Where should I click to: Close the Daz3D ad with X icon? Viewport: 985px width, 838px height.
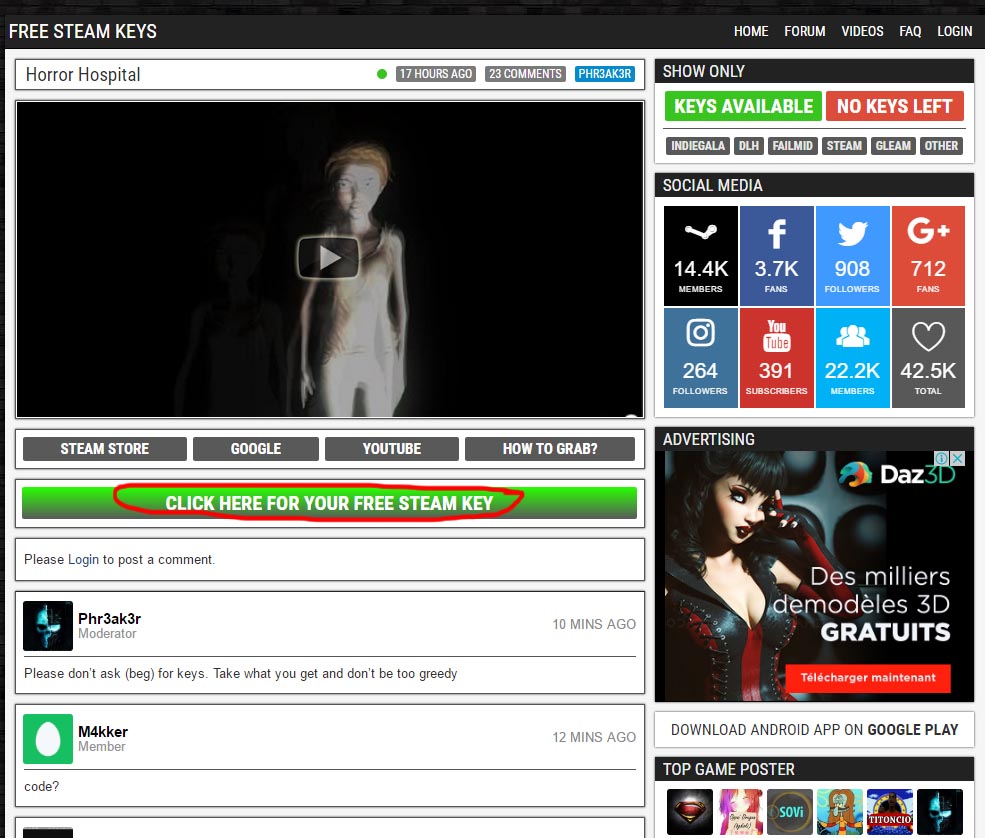957,459
